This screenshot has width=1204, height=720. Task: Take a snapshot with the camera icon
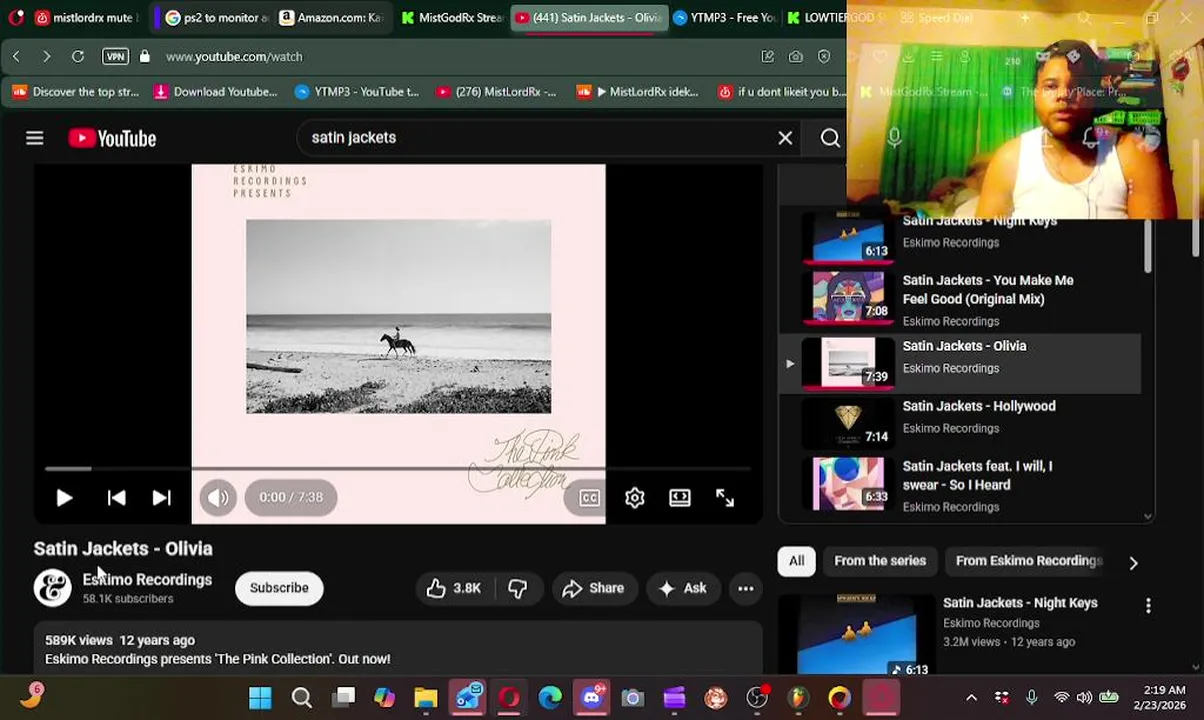click(796, 57)
